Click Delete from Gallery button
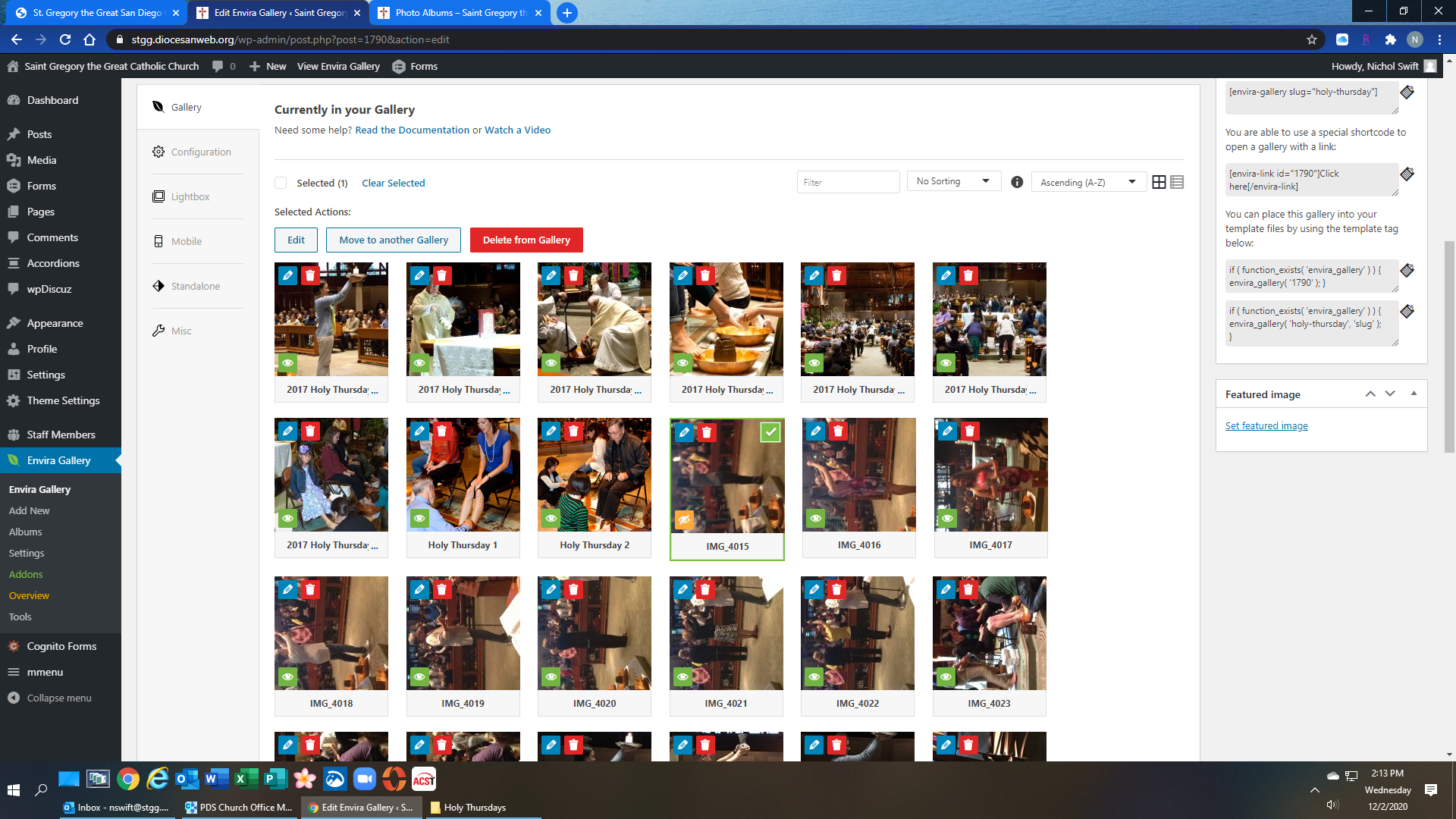This screenshot has height=819, width=1456. click(526, 240)
